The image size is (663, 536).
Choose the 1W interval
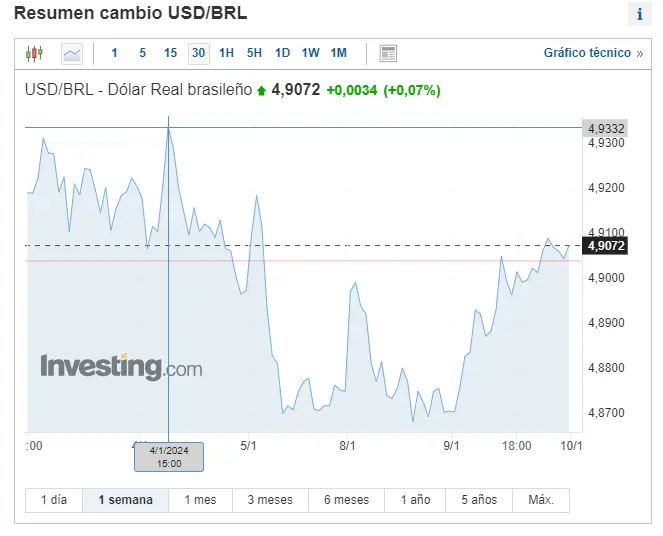pos(310,53)
